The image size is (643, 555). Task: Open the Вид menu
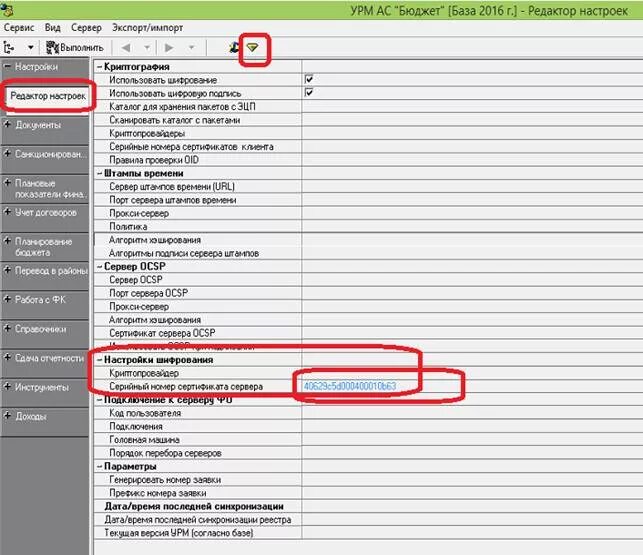52,27
